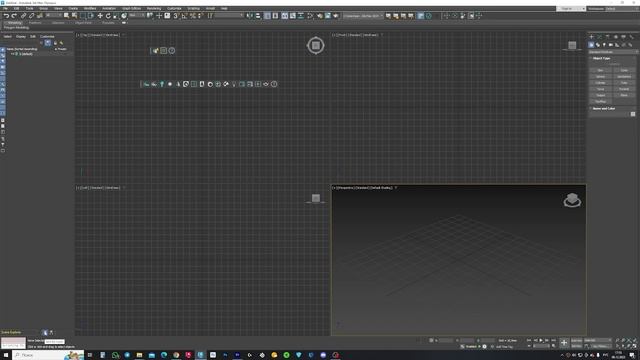Activate the Select and Move tool
The image size is (640, 360).
click(100, 16)
